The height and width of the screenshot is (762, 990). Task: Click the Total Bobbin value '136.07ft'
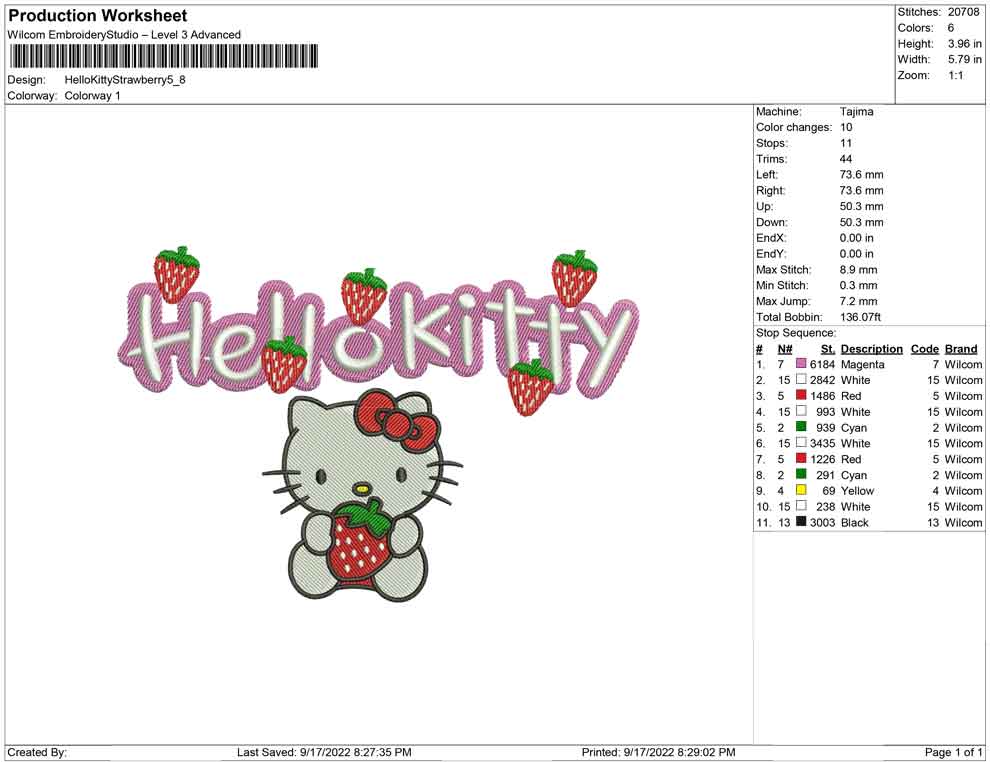coord(860,317)
